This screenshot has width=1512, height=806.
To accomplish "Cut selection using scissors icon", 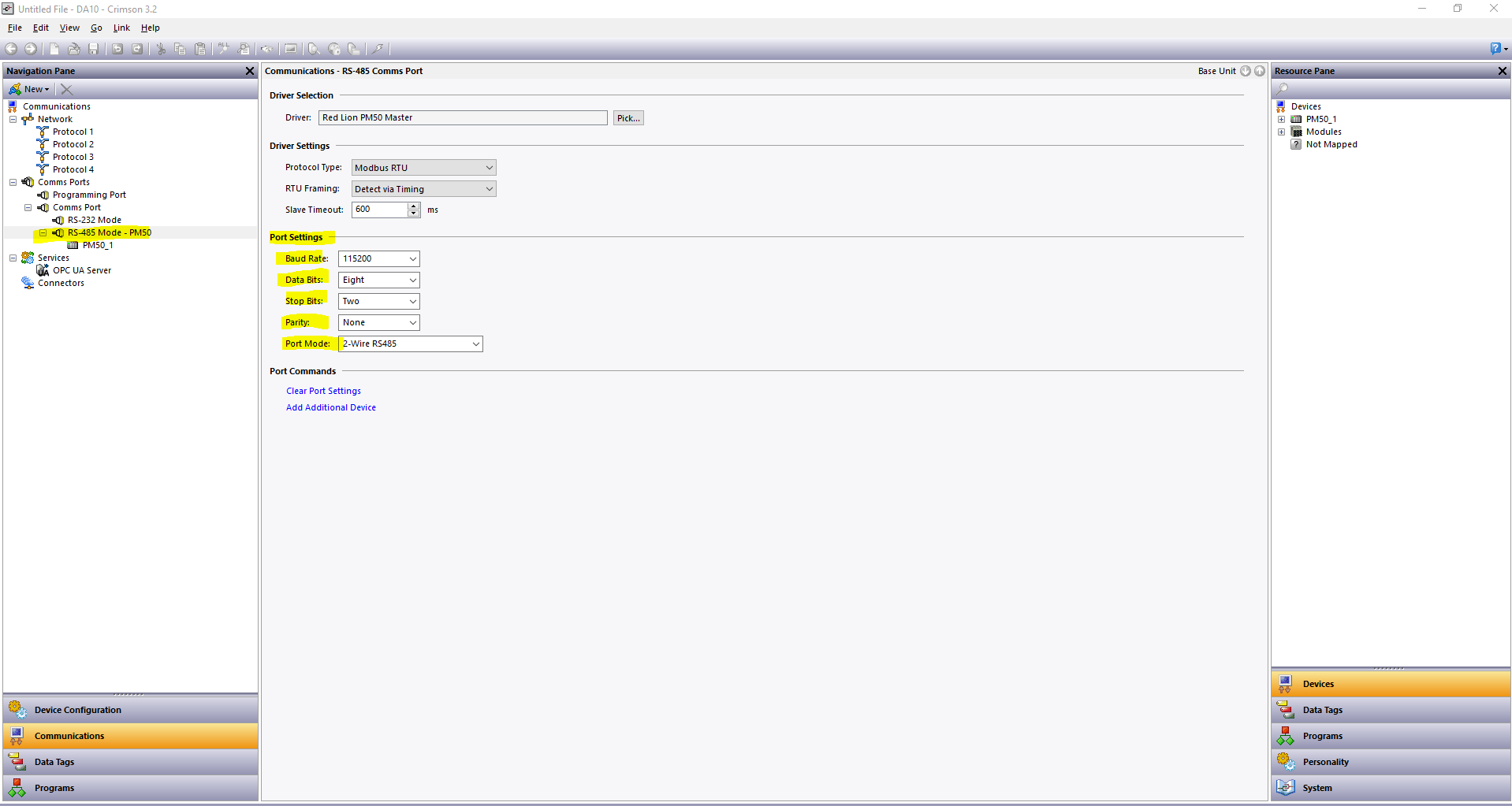I will pos(161,49).
